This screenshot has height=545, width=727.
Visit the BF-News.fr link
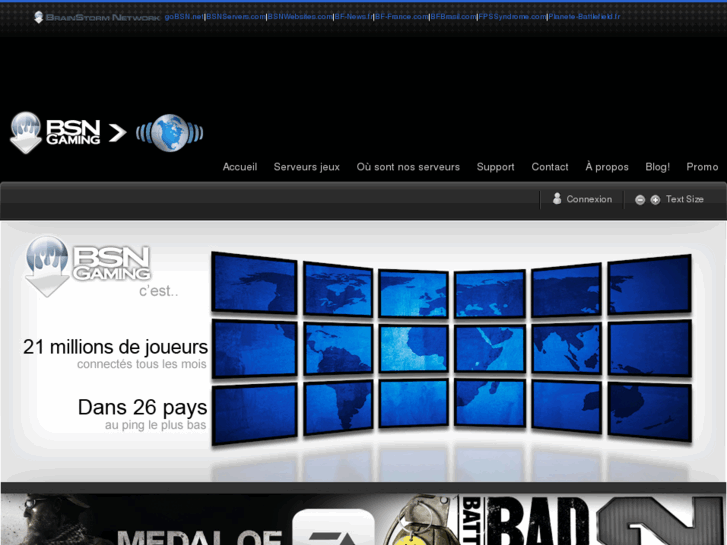[x=354, y=17]
